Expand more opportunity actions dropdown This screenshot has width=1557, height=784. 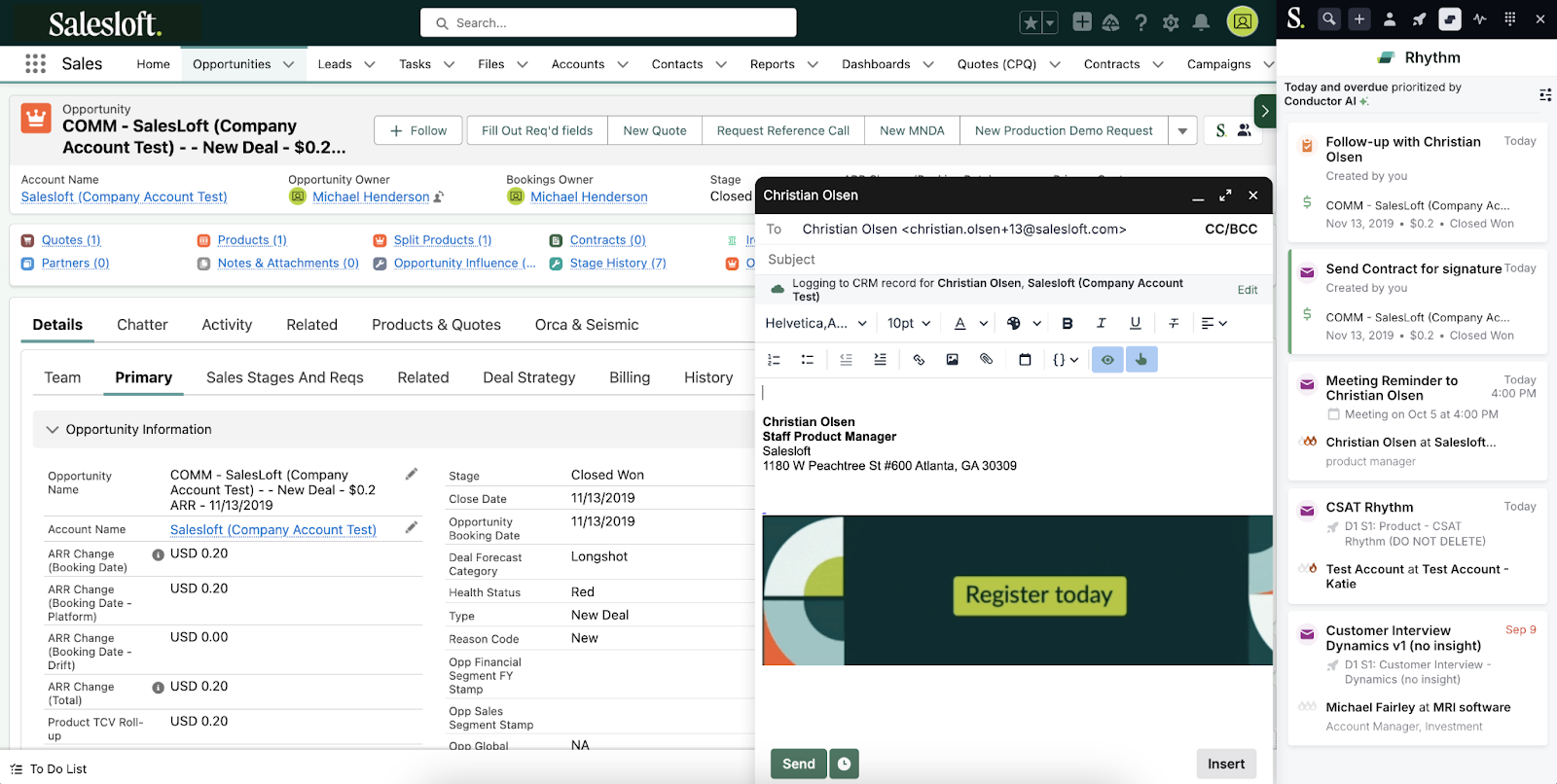(1182, 130)
